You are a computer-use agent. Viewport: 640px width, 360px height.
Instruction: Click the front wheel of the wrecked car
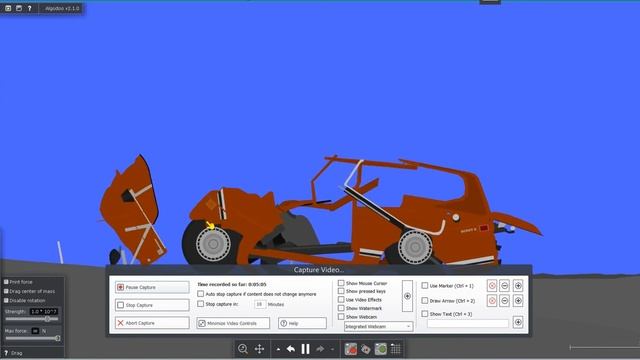[x=212, y=243]
